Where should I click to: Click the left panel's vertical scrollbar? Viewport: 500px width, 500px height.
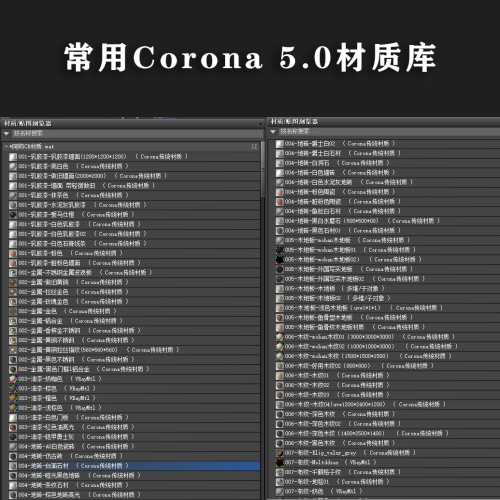pyautogui.click(x=263, y=170)
